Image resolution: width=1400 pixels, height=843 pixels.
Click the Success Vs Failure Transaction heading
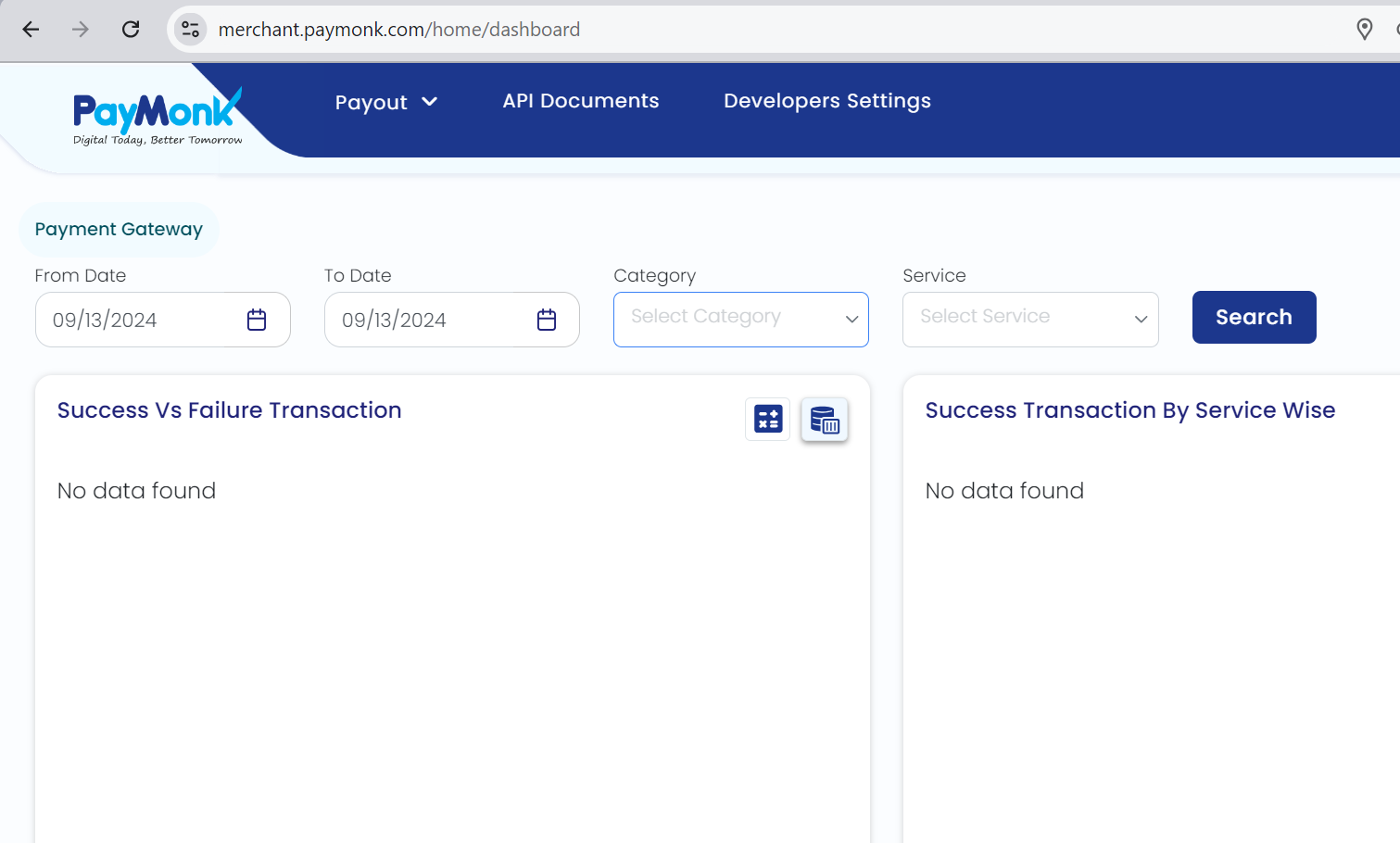[x=230, y=410]
